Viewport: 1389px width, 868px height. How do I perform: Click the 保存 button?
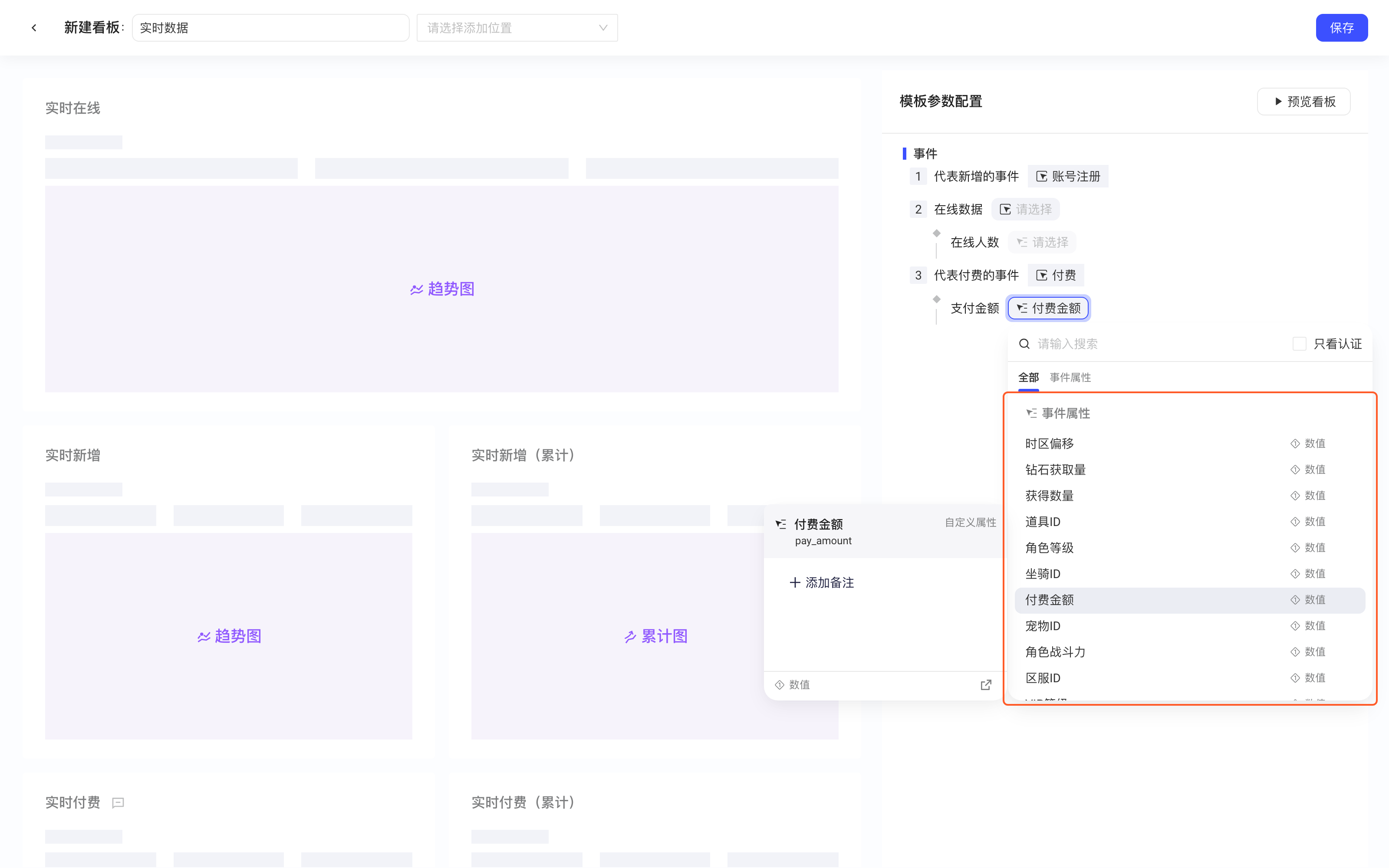point(1341,27)
